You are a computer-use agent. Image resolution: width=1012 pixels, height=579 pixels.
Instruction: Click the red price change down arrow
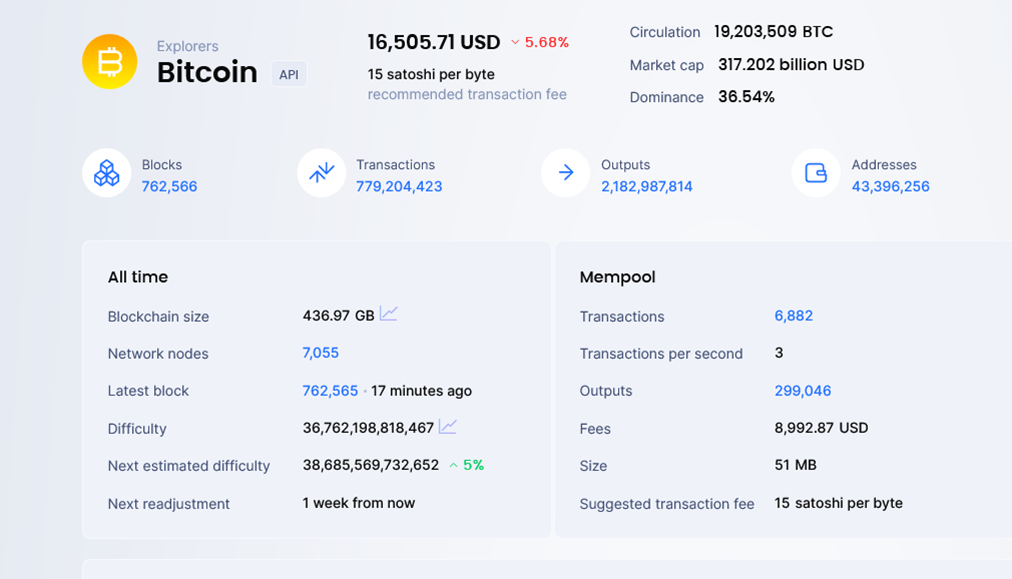tap(515, 43)
